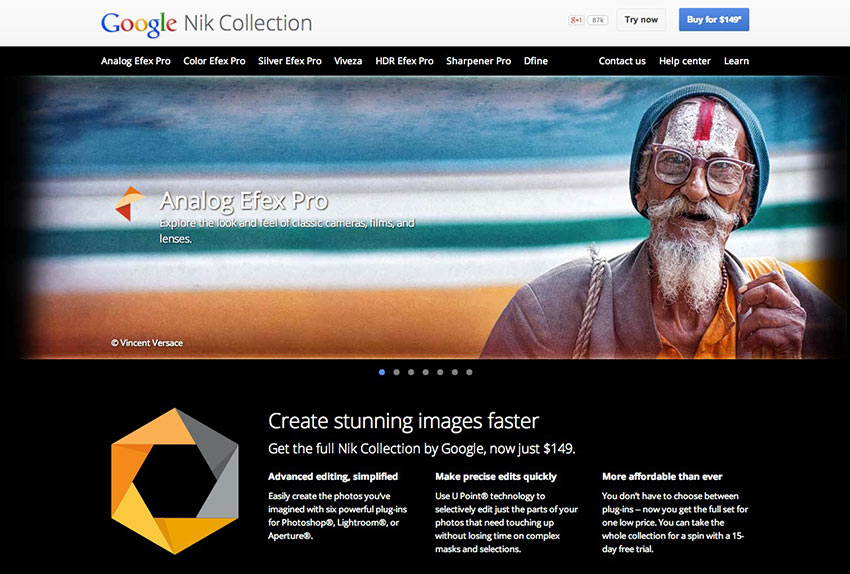Click the paragraph mentioning U Point technology
The width and height of the screenshot is (850, 574).
pos(506,522)
